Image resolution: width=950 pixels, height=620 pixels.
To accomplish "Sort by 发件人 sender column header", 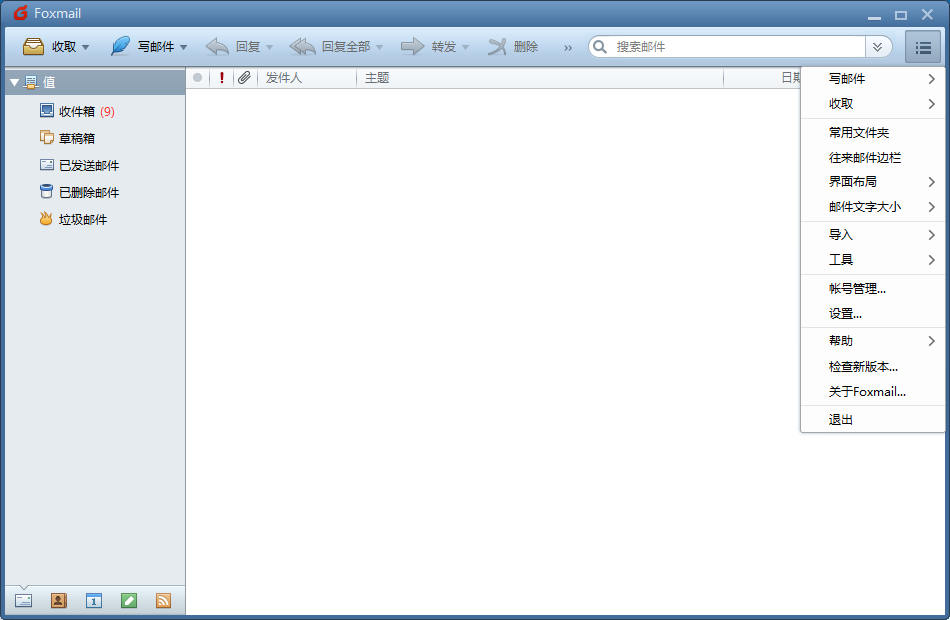I will (307, 78).
